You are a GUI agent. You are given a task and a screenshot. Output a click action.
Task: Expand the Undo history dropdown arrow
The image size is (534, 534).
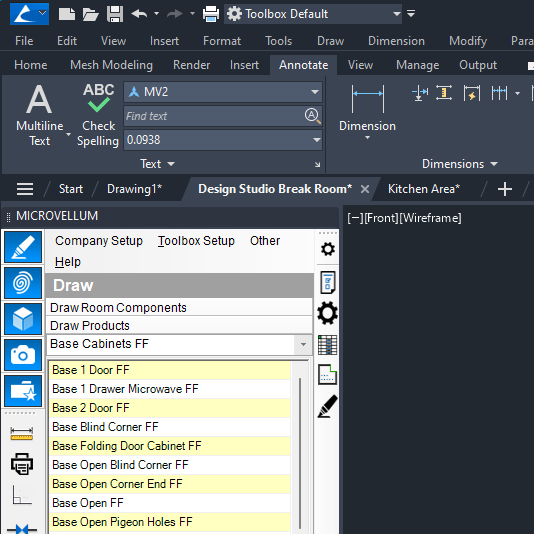click(x=156, y=14)
